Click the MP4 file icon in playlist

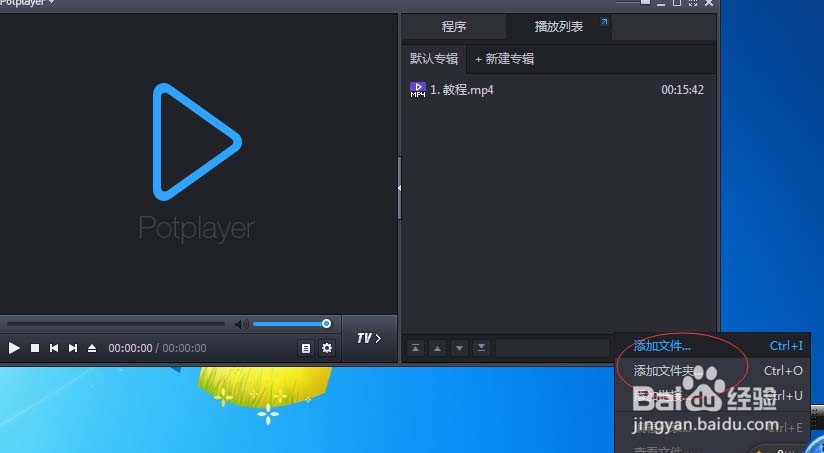coord(418,90)
